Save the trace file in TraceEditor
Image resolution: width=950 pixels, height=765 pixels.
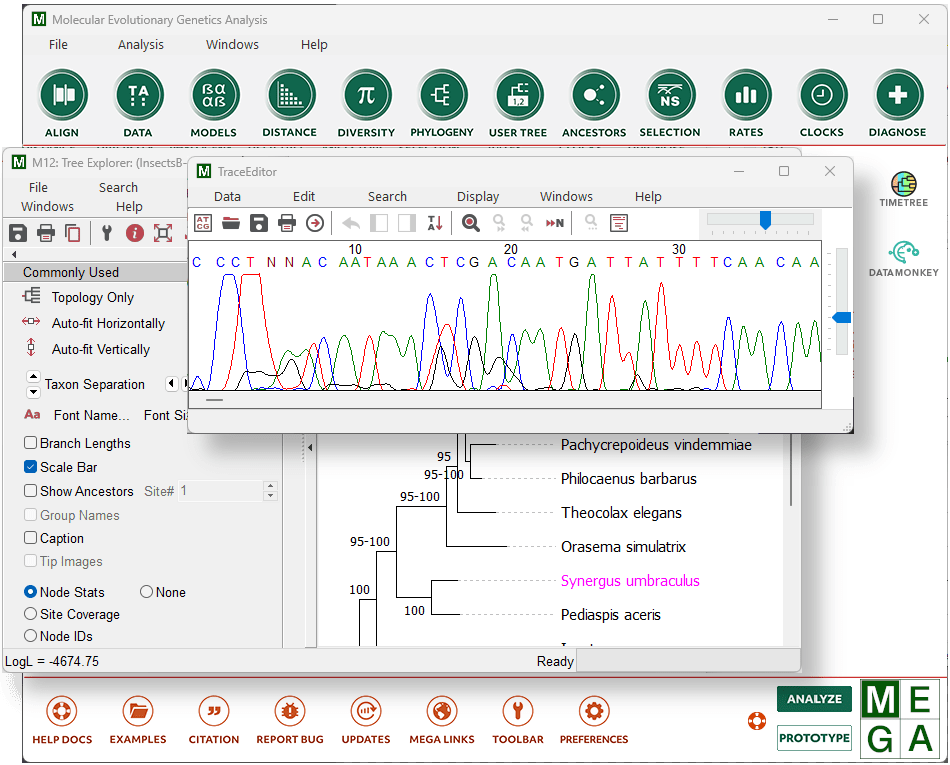[259, 223]
